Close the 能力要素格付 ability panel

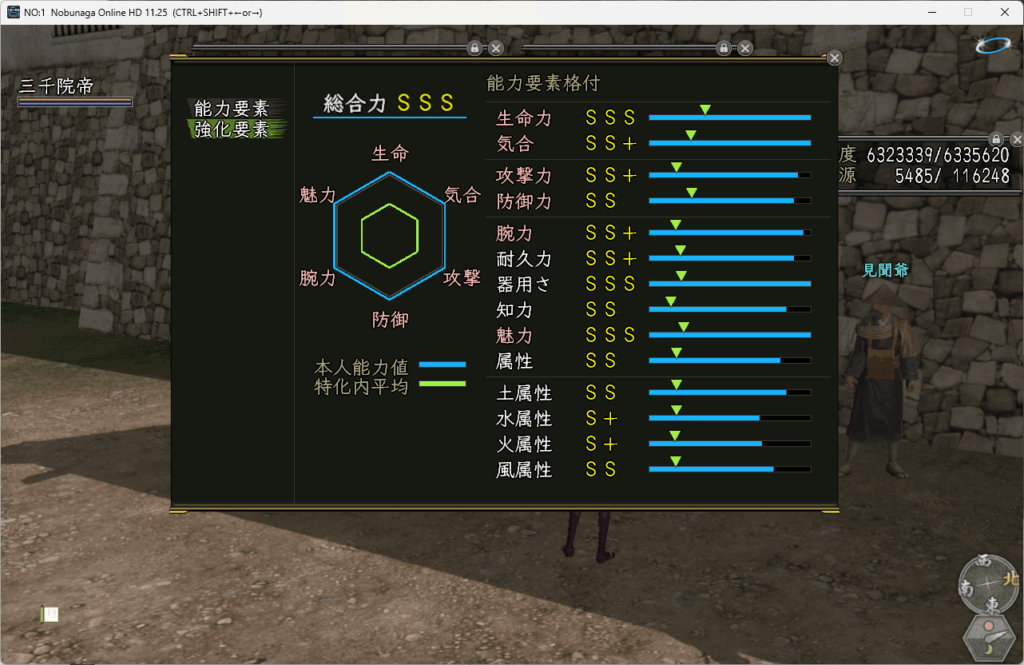(x=835, y=58)
